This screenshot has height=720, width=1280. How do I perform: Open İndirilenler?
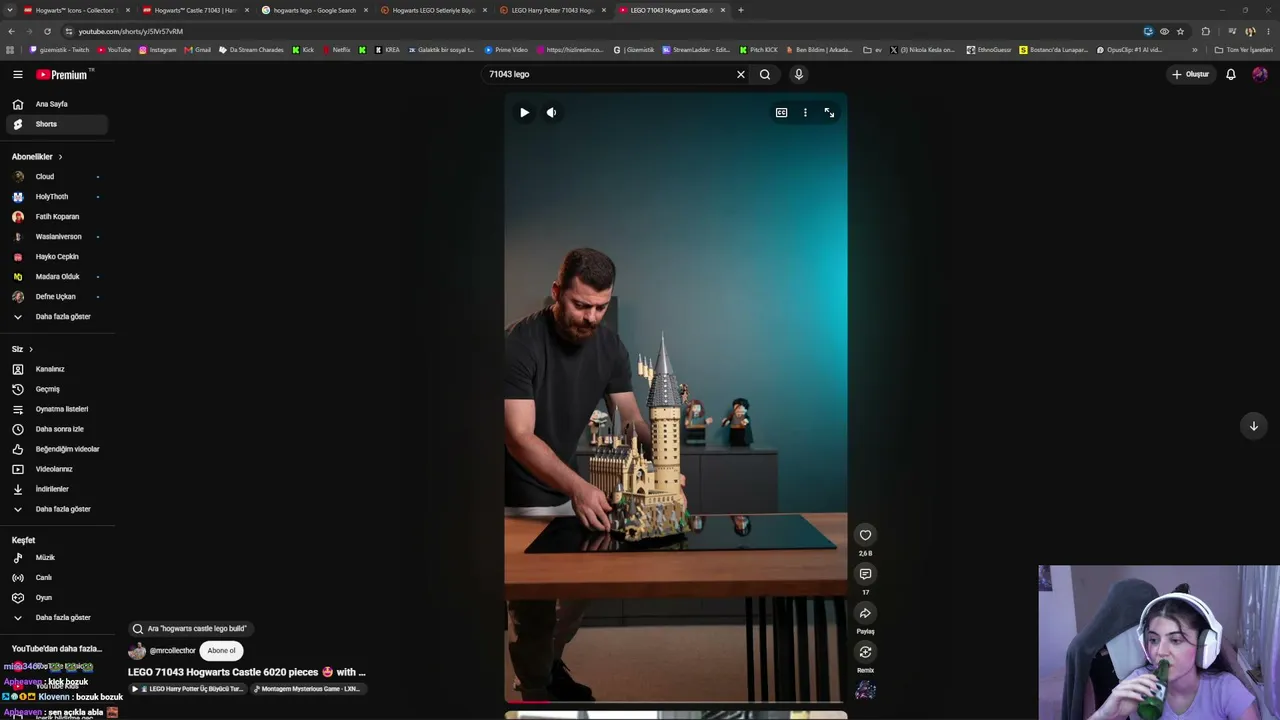click(56, 489)
